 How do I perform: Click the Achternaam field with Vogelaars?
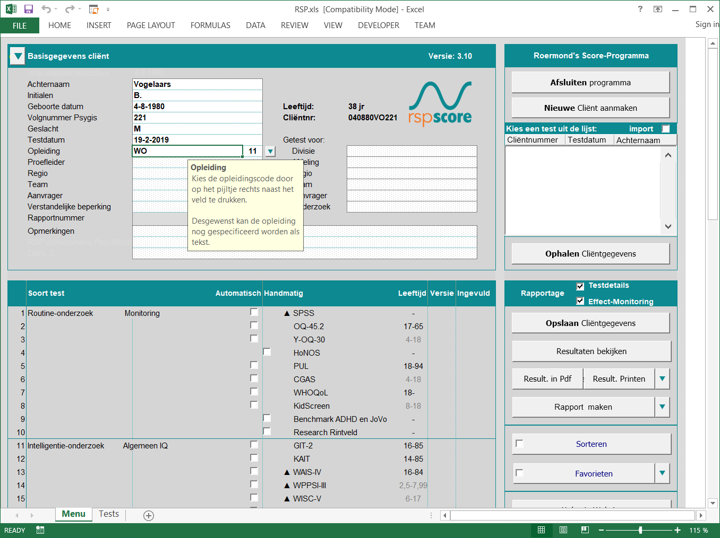(197, 84)
